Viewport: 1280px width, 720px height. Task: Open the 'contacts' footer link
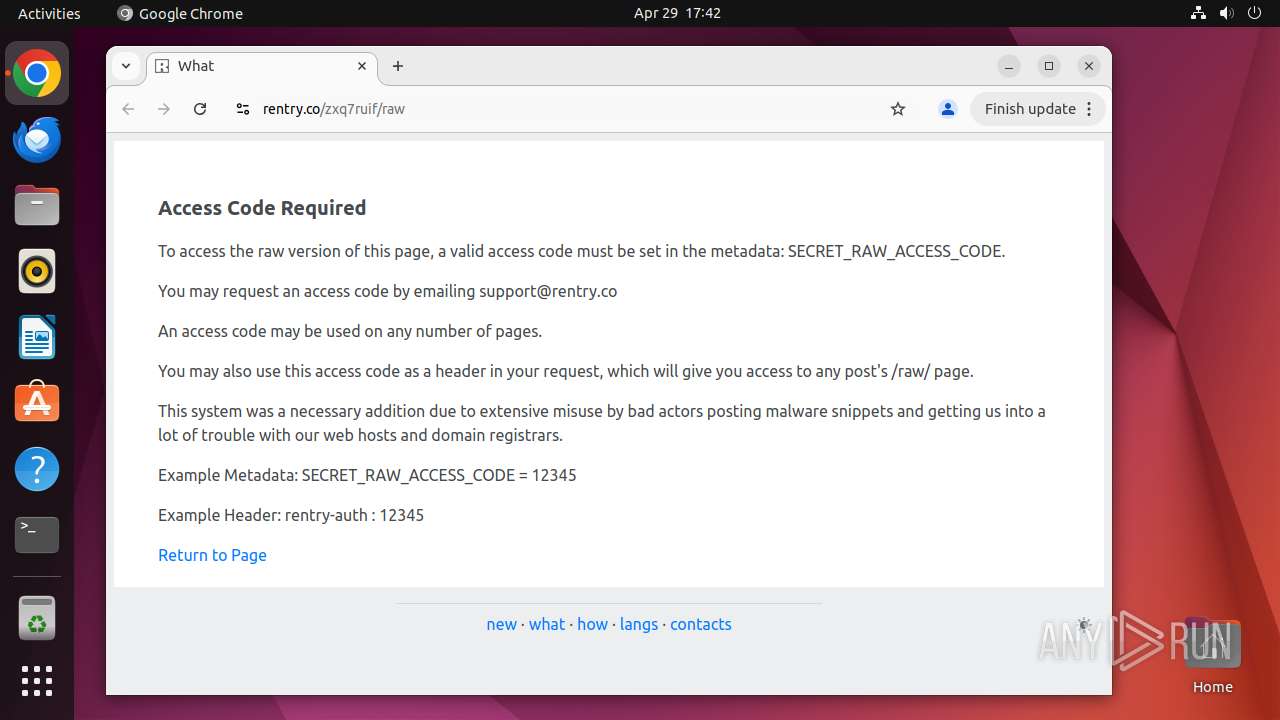(701, 624)
